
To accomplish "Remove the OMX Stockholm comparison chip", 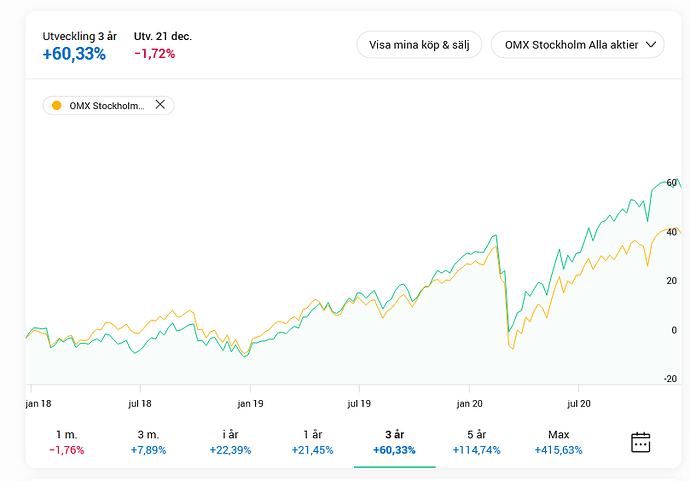I will [x=160, y=105].
